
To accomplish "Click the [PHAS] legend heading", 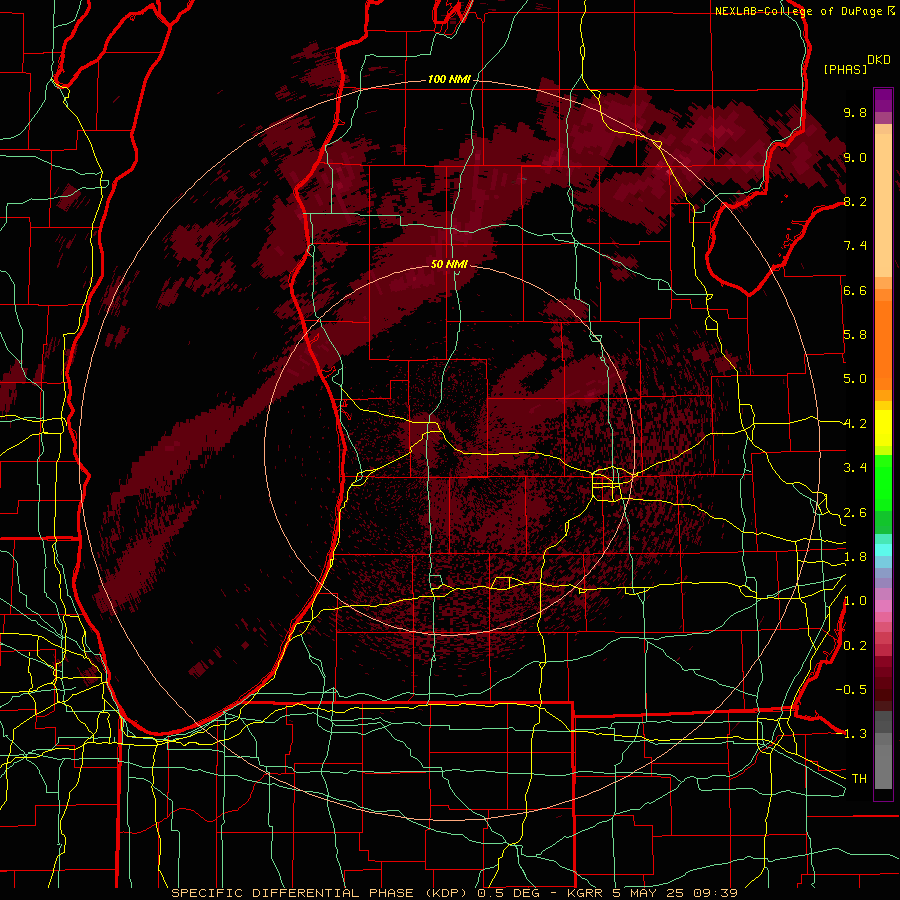I will (845, 69).
